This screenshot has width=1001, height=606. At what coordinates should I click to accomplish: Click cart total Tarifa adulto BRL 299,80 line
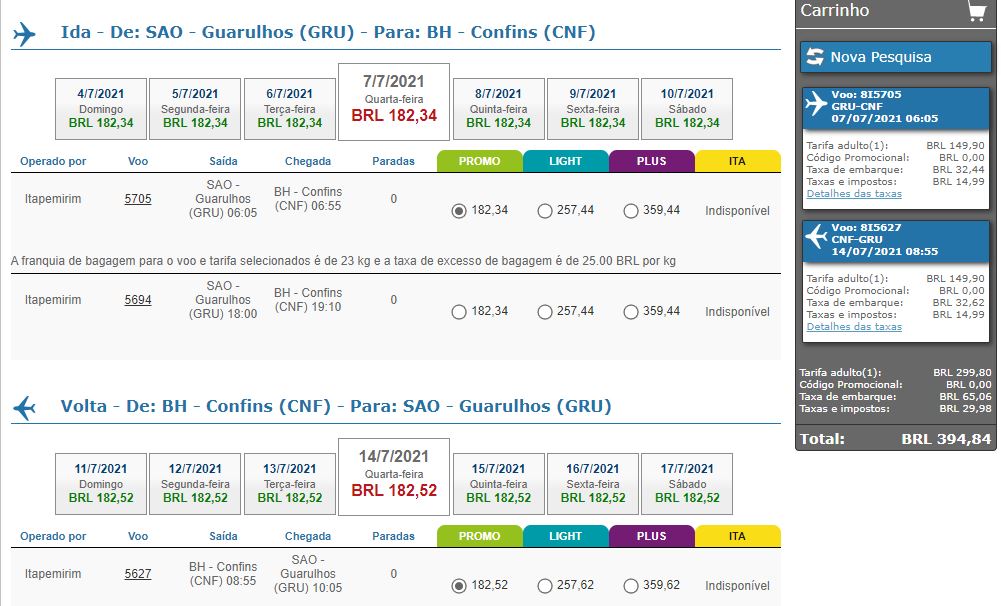895,372
